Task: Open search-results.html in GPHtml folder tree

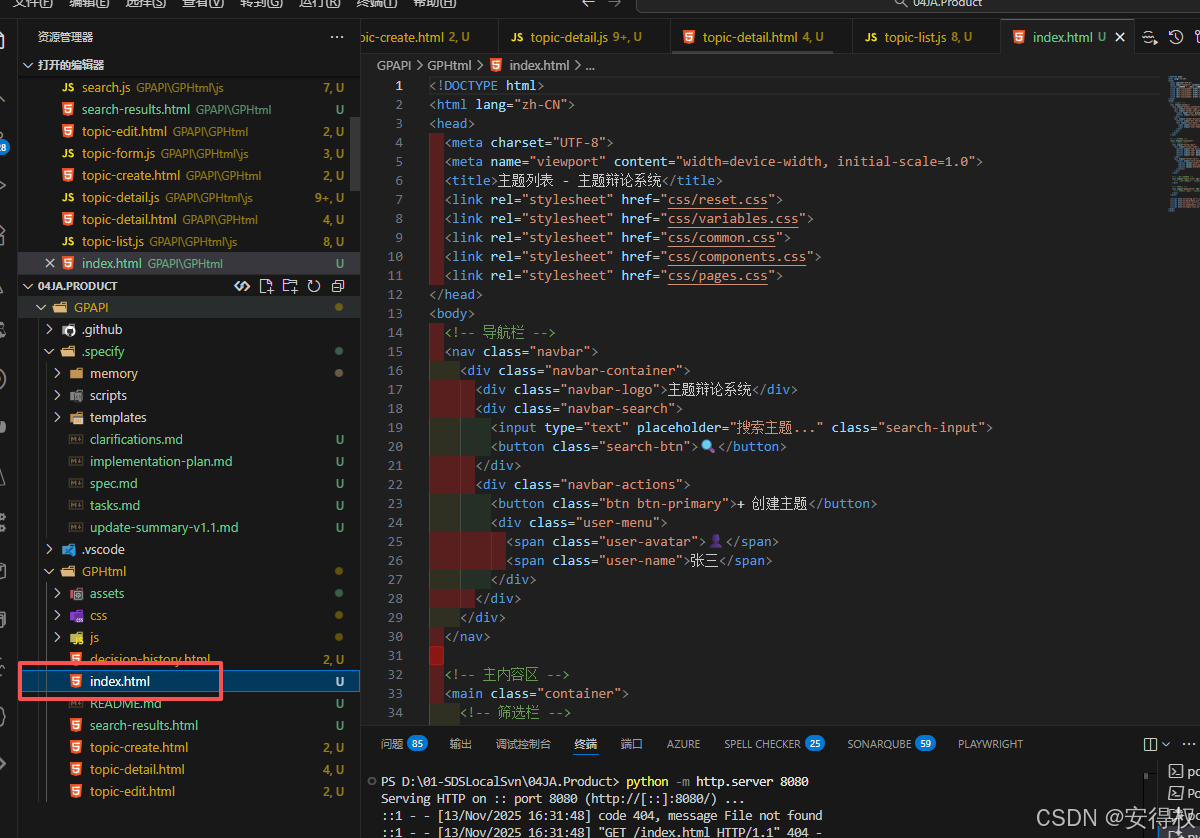Action: pos(144,725)
